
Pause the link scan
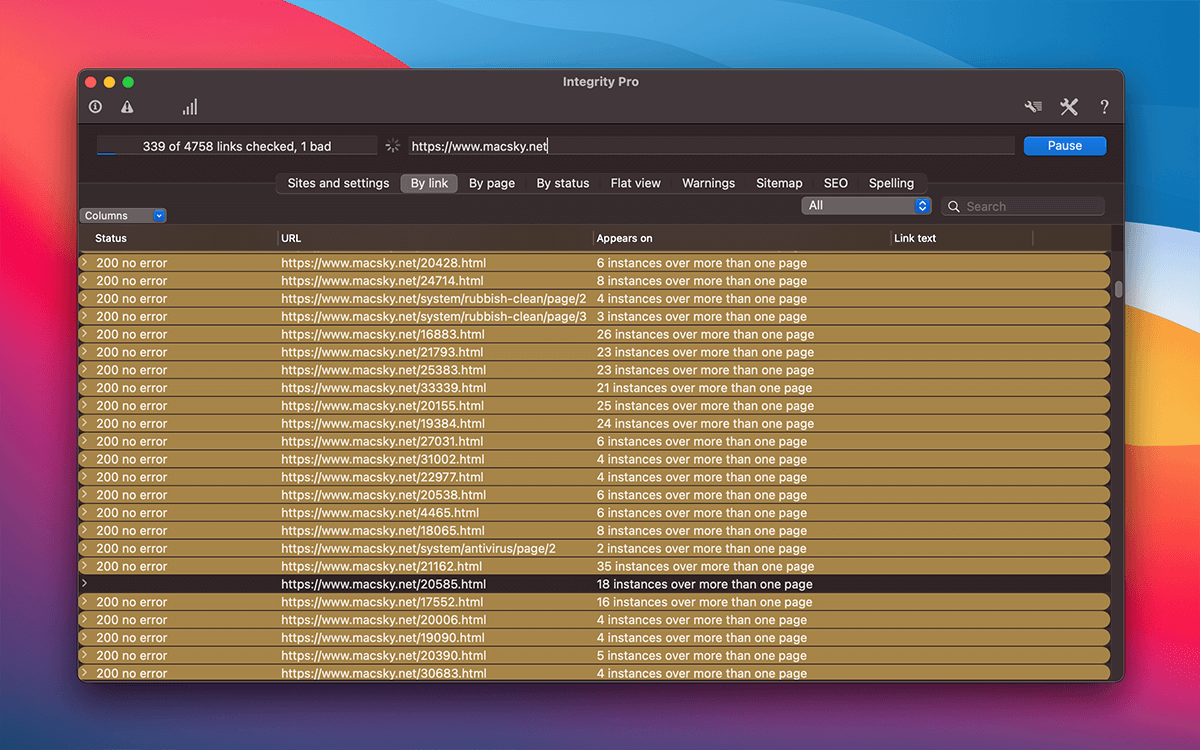point(1065,146)
